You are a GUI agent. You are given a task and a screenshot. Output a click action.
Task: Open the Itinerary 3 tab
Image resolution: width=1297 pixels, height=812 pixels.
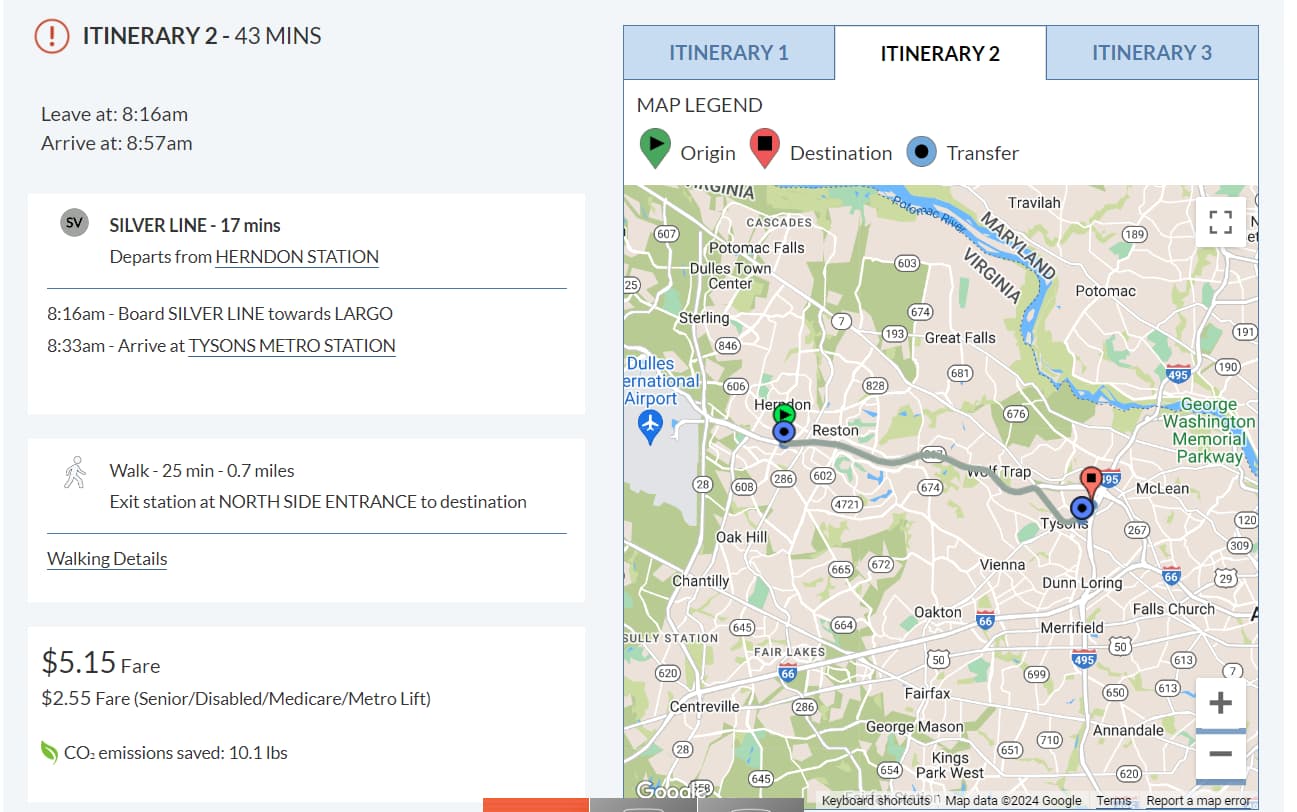1152,53
